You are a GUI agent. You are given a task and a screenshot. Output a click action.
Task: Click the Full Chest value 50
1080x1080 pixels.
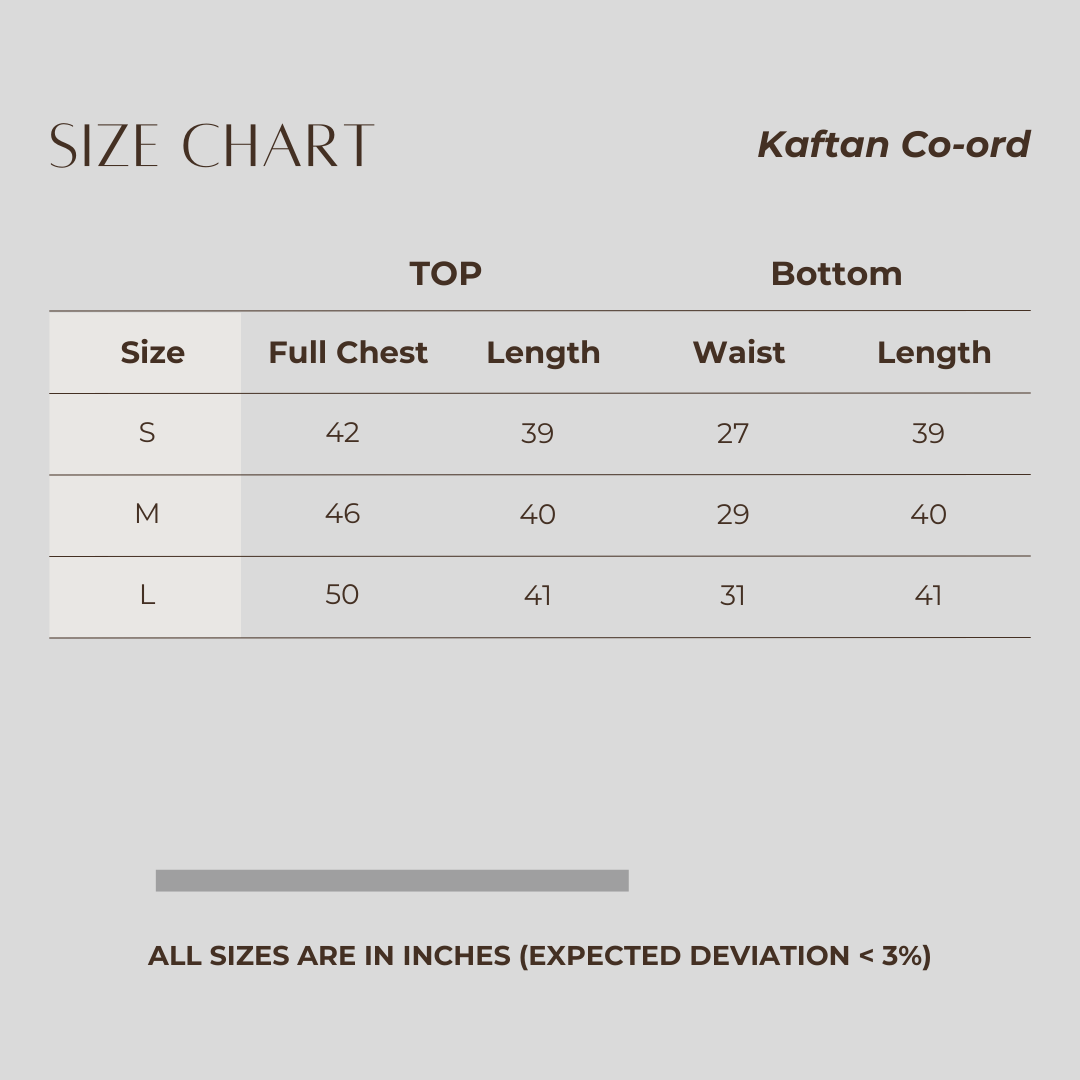click(x=342, y=596)
